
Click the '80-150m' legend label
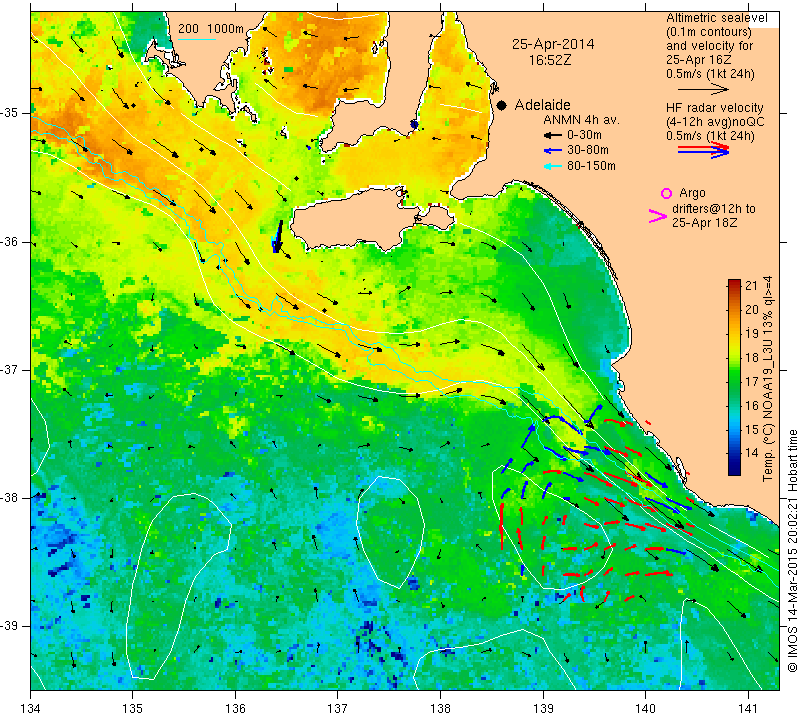591,165
